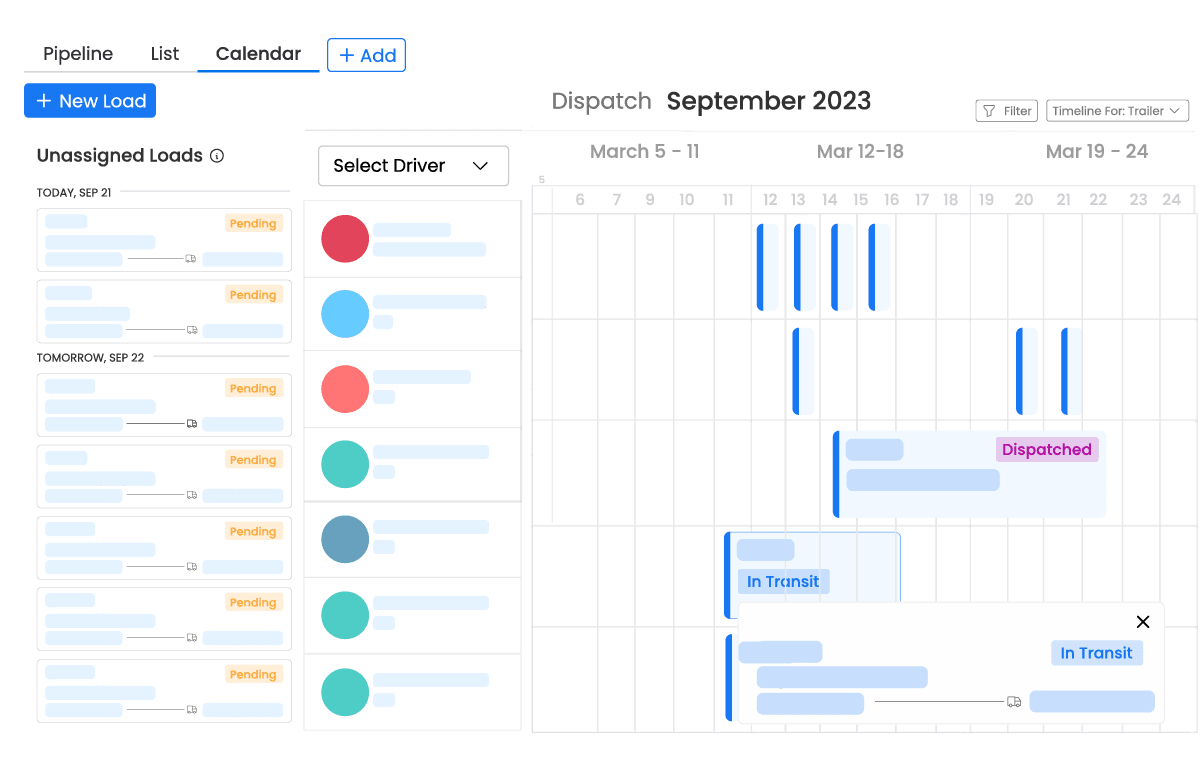Select the light blue driver avatar
The height and width of the screenshot is (764, 1200).
(345, 314)
